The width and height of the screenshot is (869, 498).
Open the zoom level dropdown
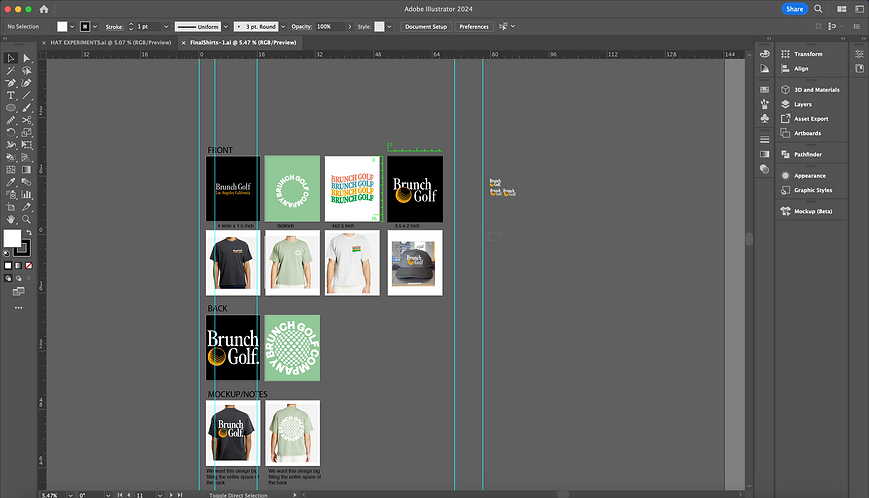click(70, 495)
